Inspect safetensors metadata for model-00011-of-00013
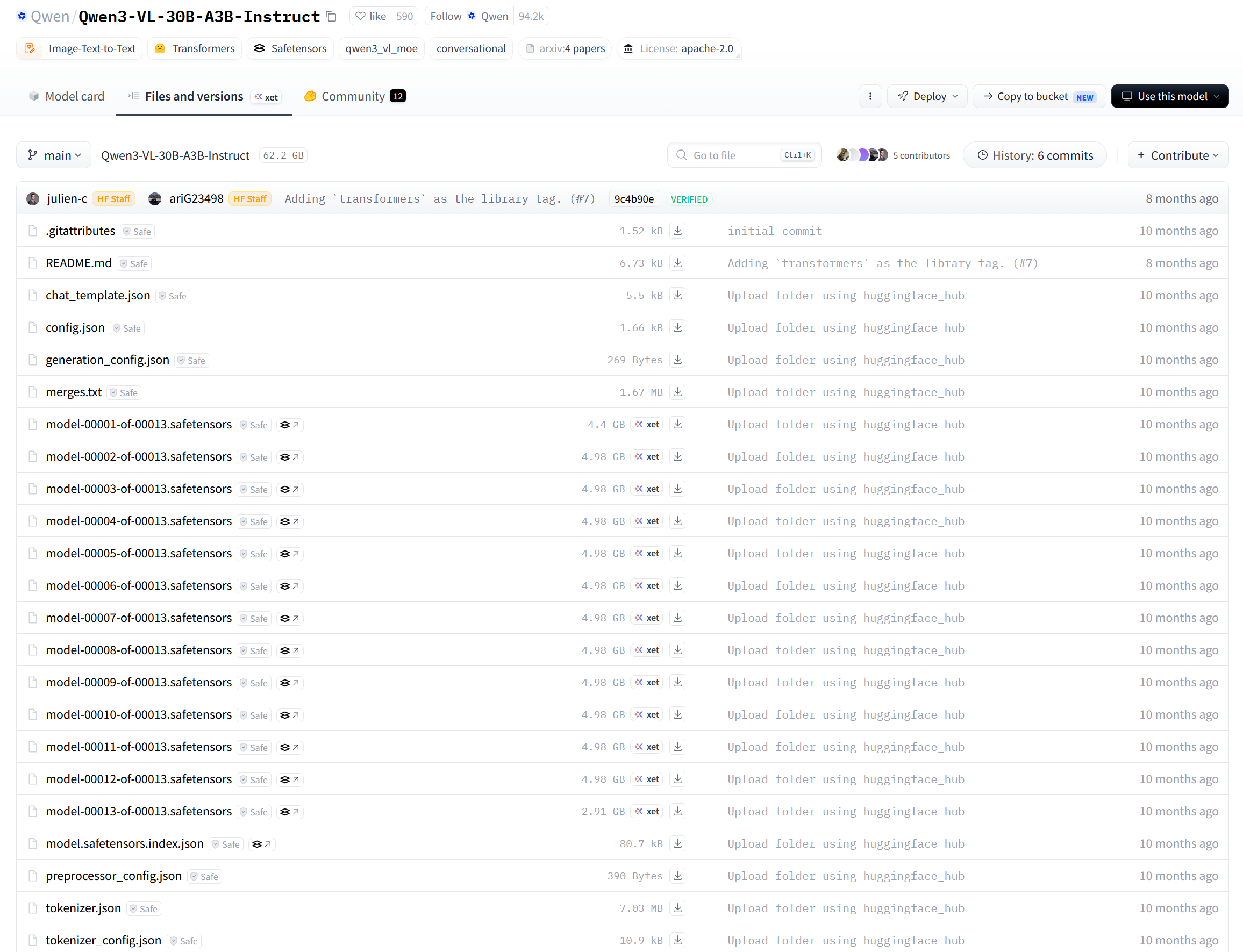 tap(290, 747)
